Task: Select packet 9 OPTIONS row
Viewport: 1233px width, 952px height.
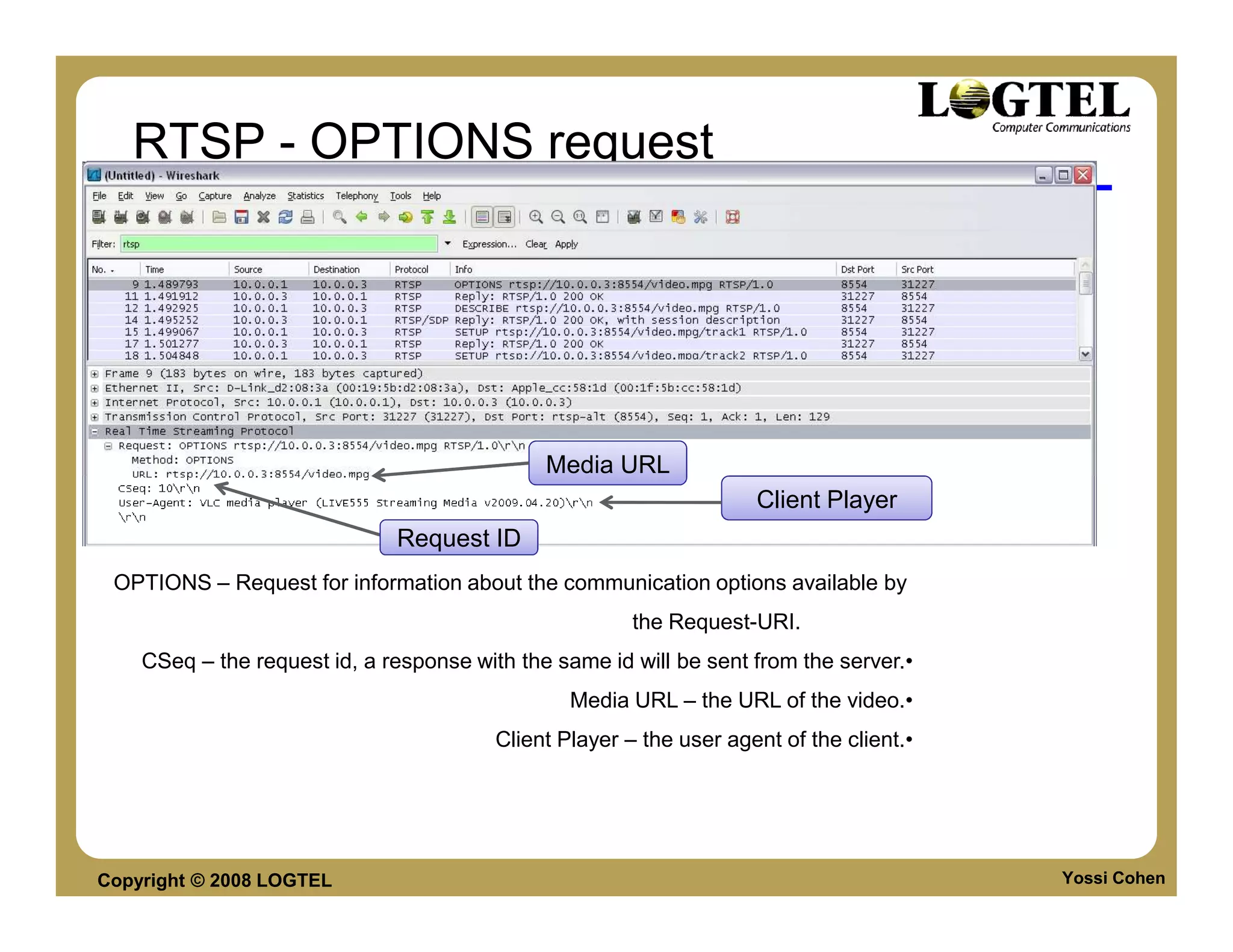Action: click(582, 285)
